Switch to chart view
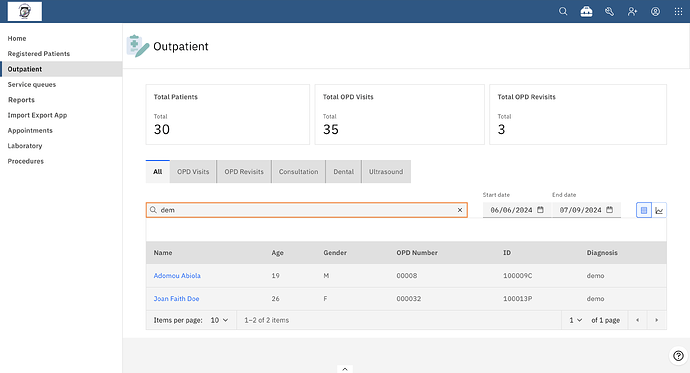This screenshot has width=690, height=373. (x=659, y=210)
